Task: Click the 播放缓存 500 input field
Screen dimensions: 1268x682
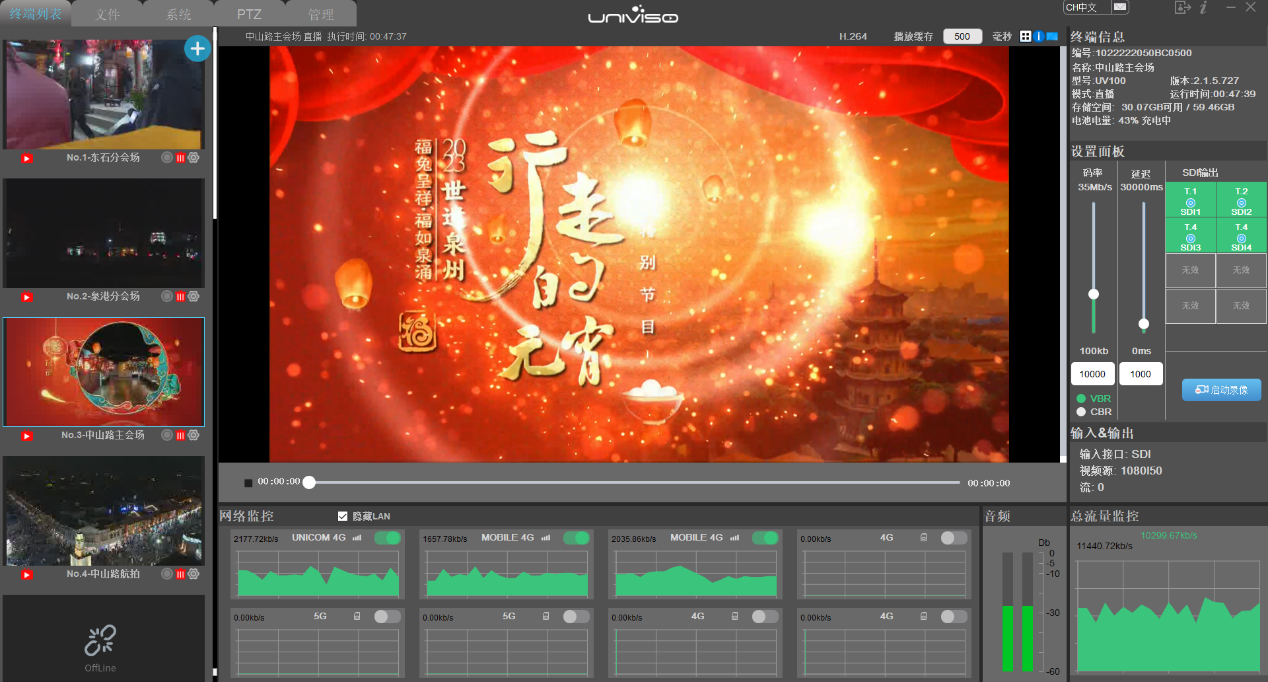Action: 962,36
